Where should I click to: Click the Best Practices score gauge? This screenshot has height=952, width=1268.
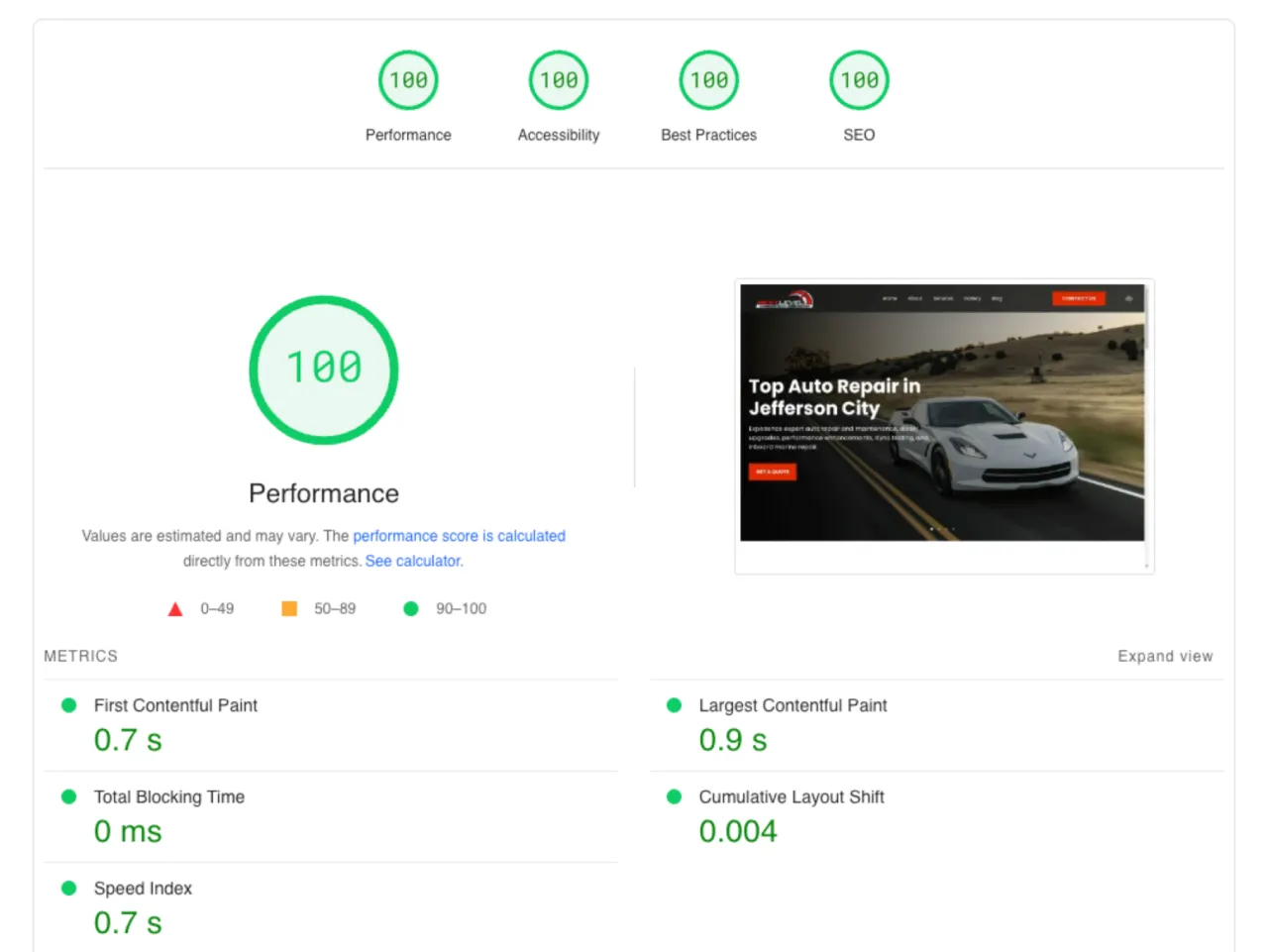pyautogui.click(x=708, y=80)
